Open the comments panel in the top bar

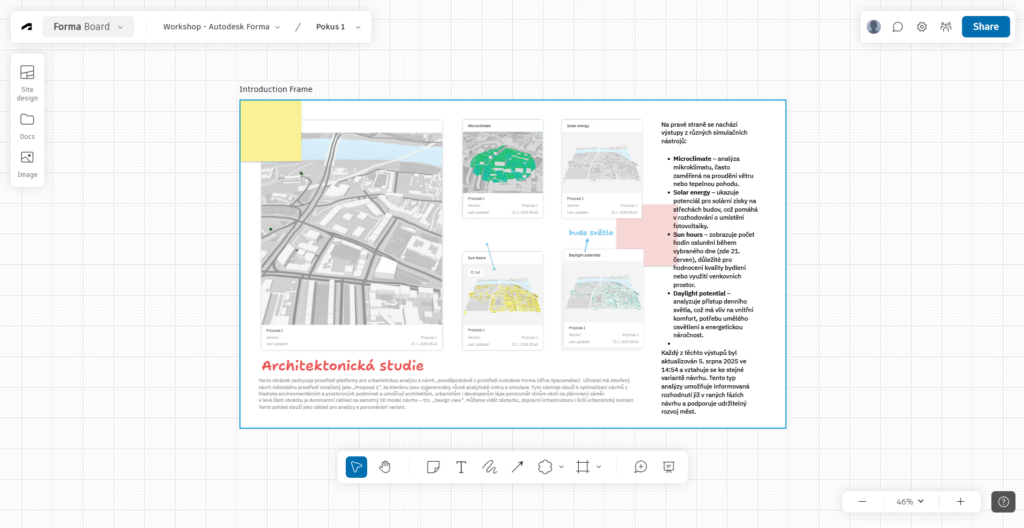click(x=898, y=27)
